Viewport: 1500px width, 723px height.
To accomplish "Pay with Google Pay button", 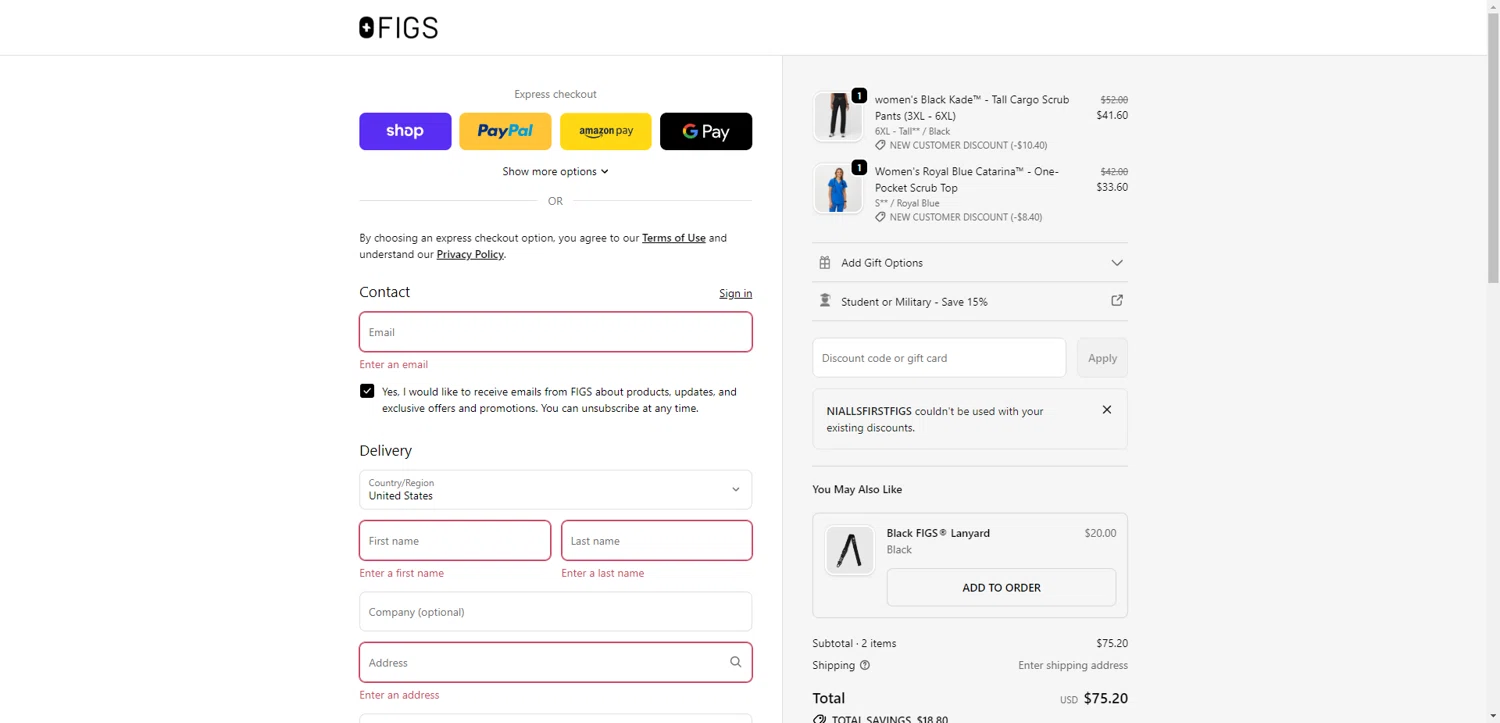I will click(x=706, y=131).
